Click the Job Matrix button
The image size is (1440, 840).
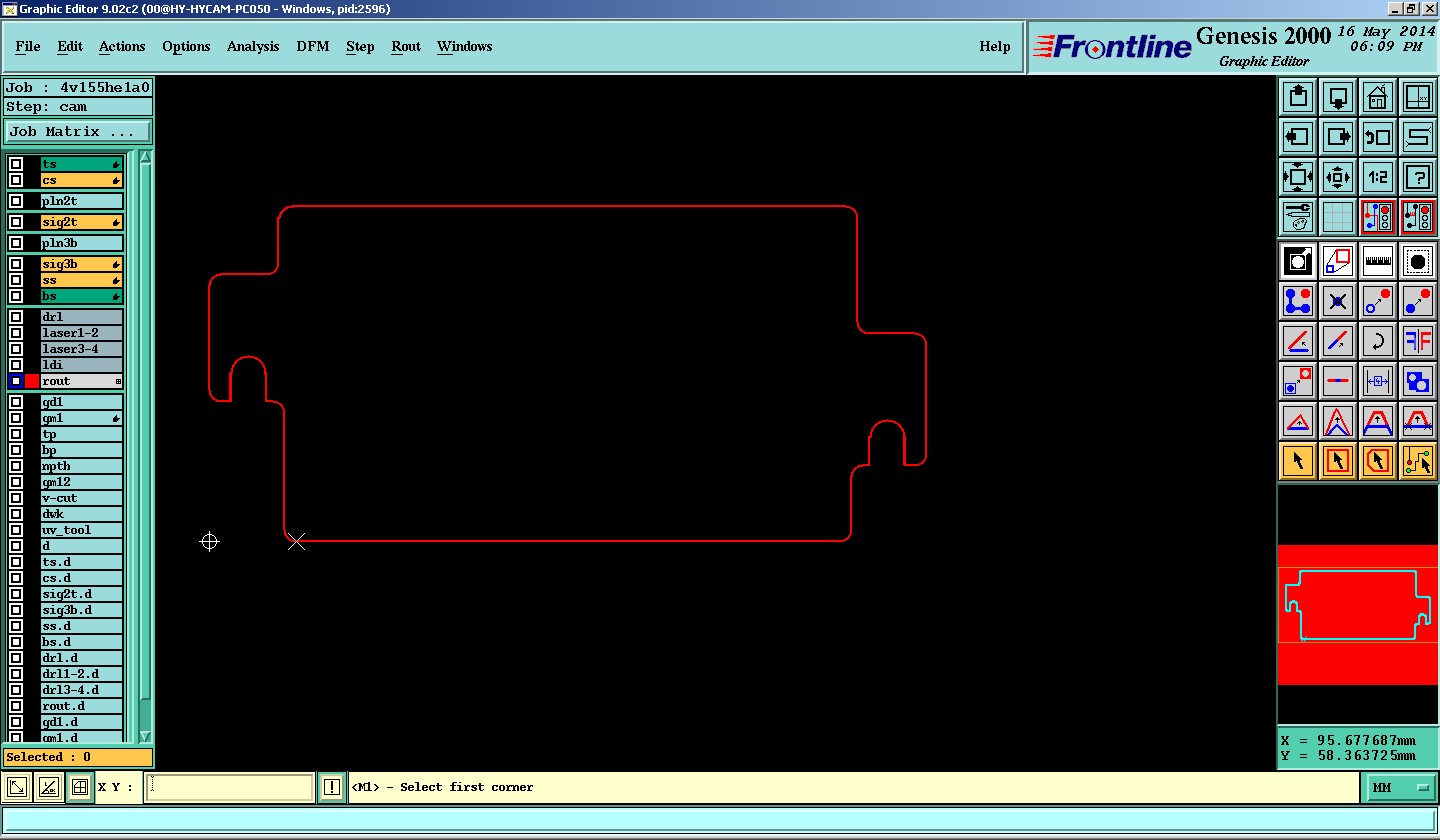pos(78,132)
